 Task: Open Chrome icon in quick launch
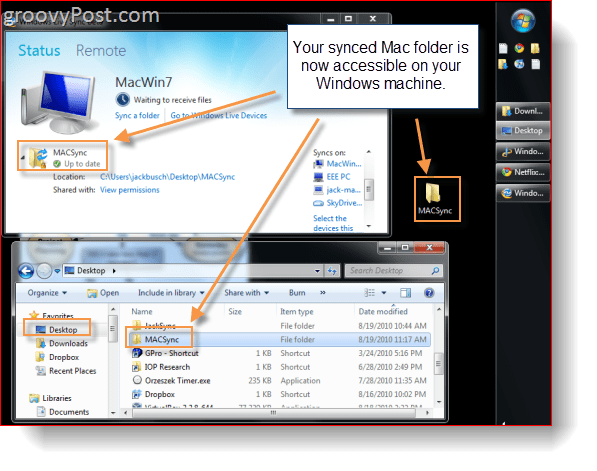click(519, 48)
